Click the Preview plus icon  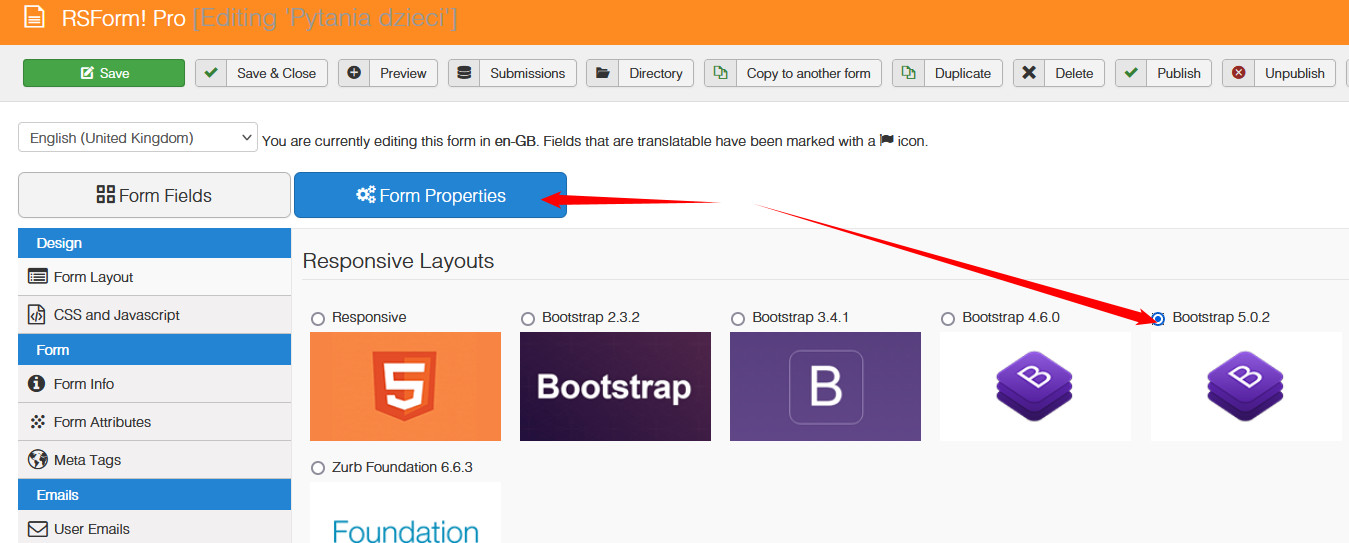tap(354, 73)
